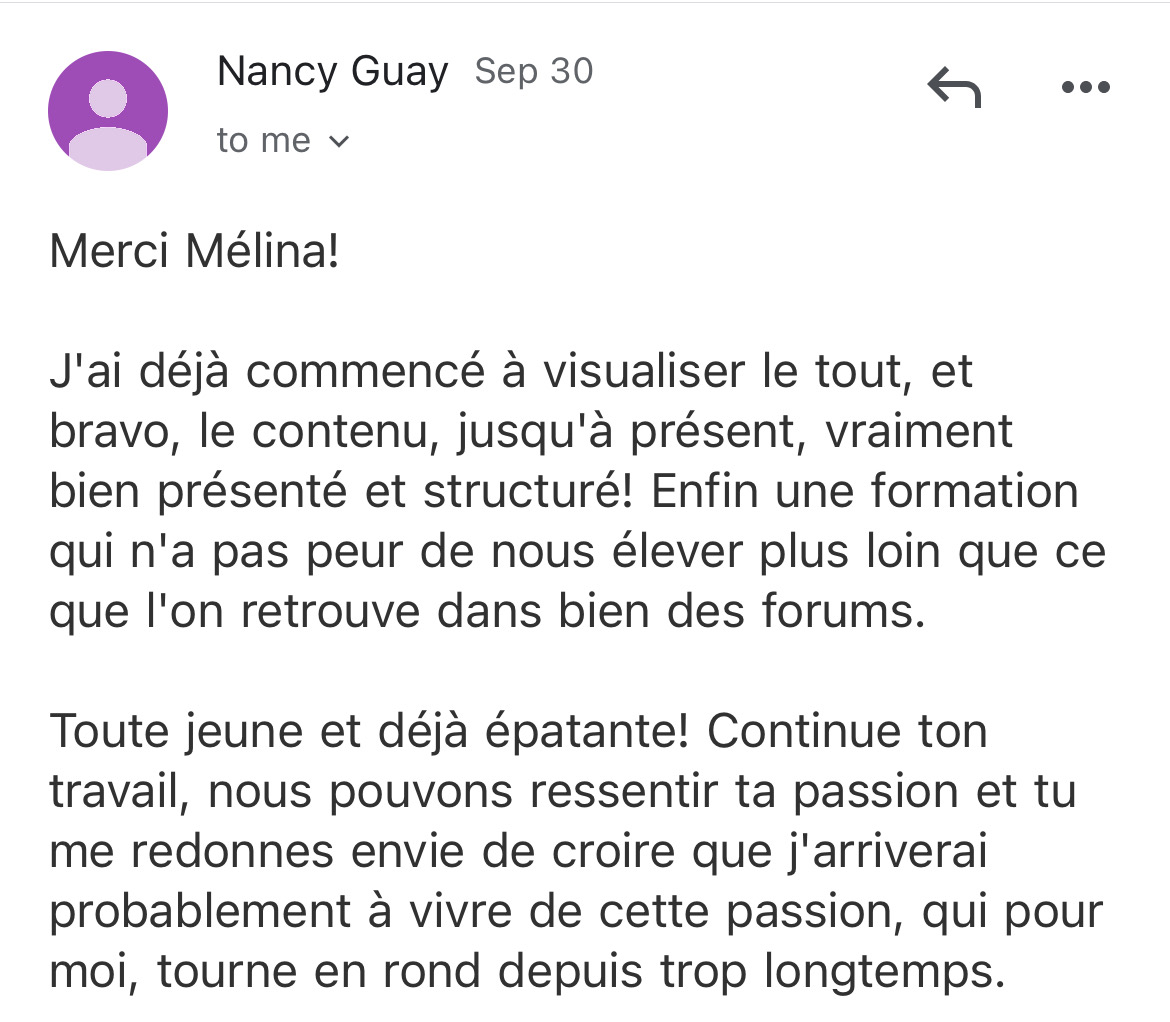Image resolution: width=1170 pixels, height=1022 pixels.
Task: Click the reply arrow icon
Action: coord(954,89)
